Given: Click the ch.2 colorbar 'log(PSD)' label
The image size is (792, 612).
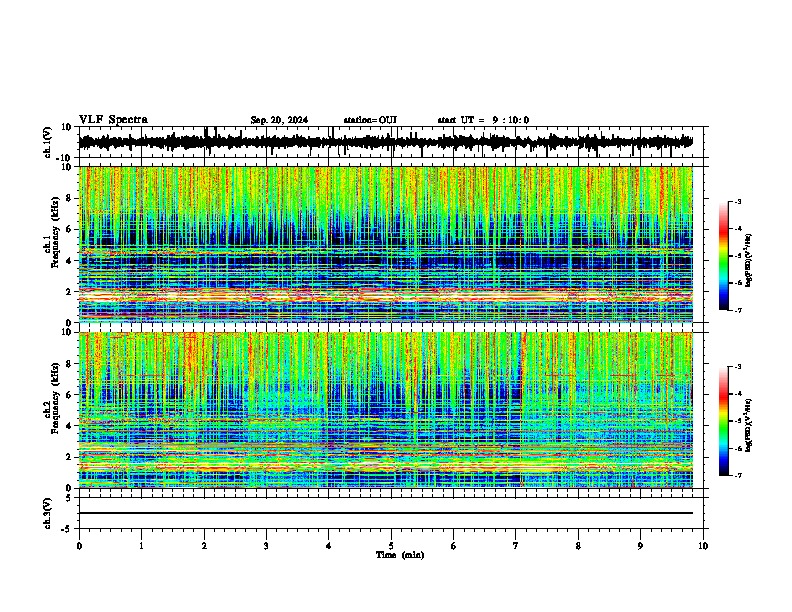Looking at the screenshot, I should point(749,425).
